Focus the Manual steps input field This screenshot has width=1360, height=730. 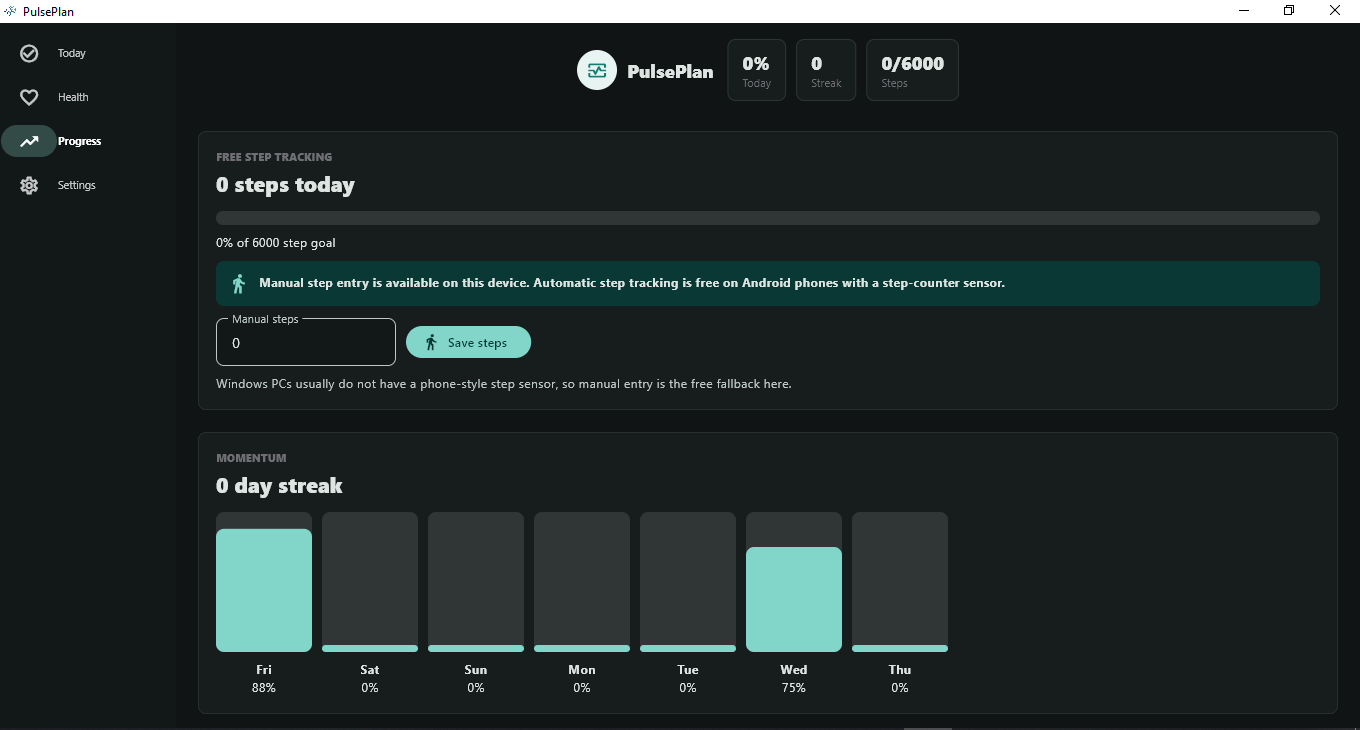(x=306, y=342)
